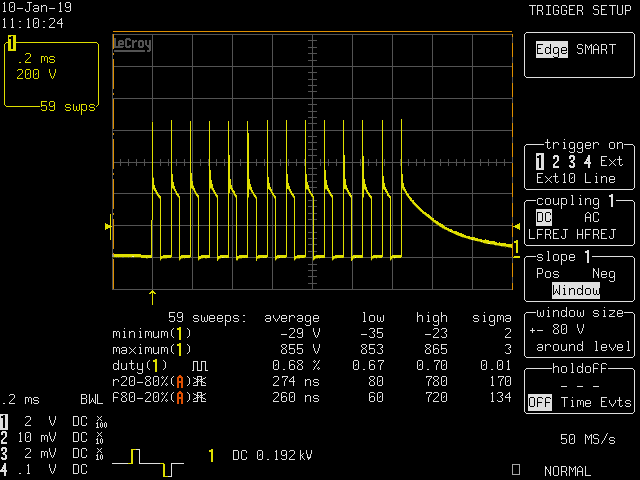Click the orange A badge on f80-20% row
The width and height of the screenshot is (640, 480).
(180, 398)
